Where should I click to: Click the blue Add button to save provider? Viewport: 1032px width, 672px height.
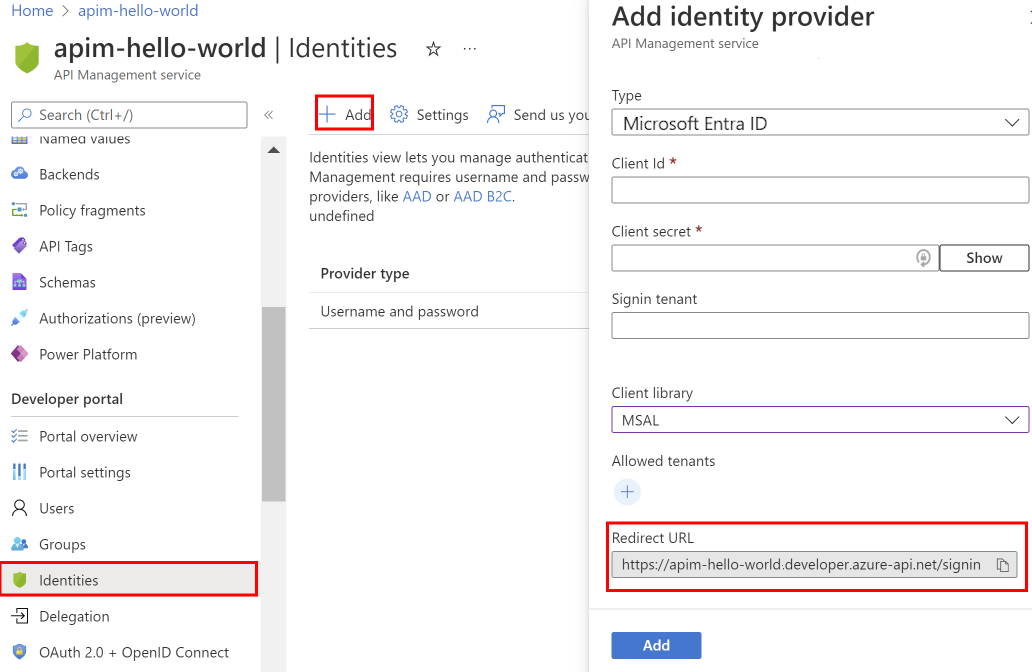pyautogui.click(x=656, y=645)
